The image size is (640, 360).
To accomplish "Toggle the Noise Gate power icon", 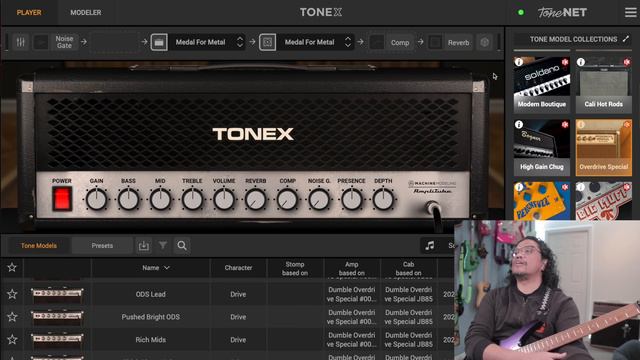I will click(x=41, y=42).
